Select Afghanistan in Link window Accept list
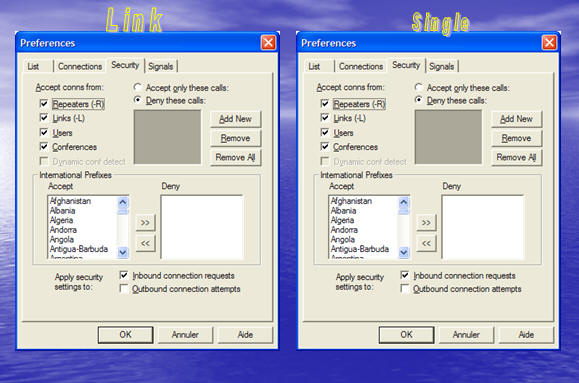Screen dimensions: 579x383 tap(83, 201)
